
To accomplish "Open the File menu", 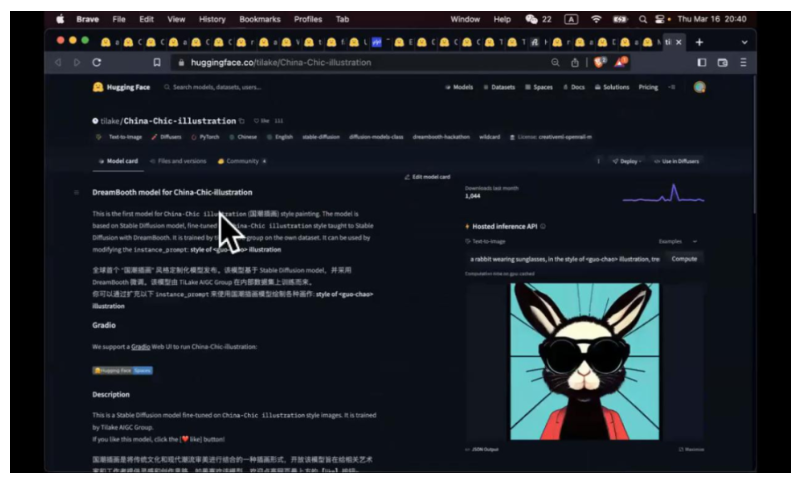I will pos(119,19).
